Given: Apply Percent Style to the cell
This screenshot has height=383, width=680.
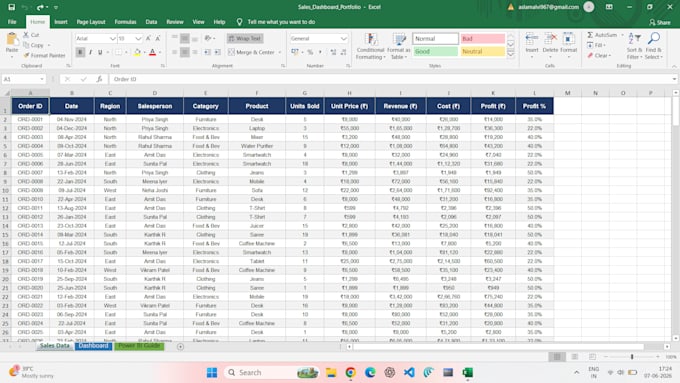Looking at the screenshot, I should coord(310,52).
